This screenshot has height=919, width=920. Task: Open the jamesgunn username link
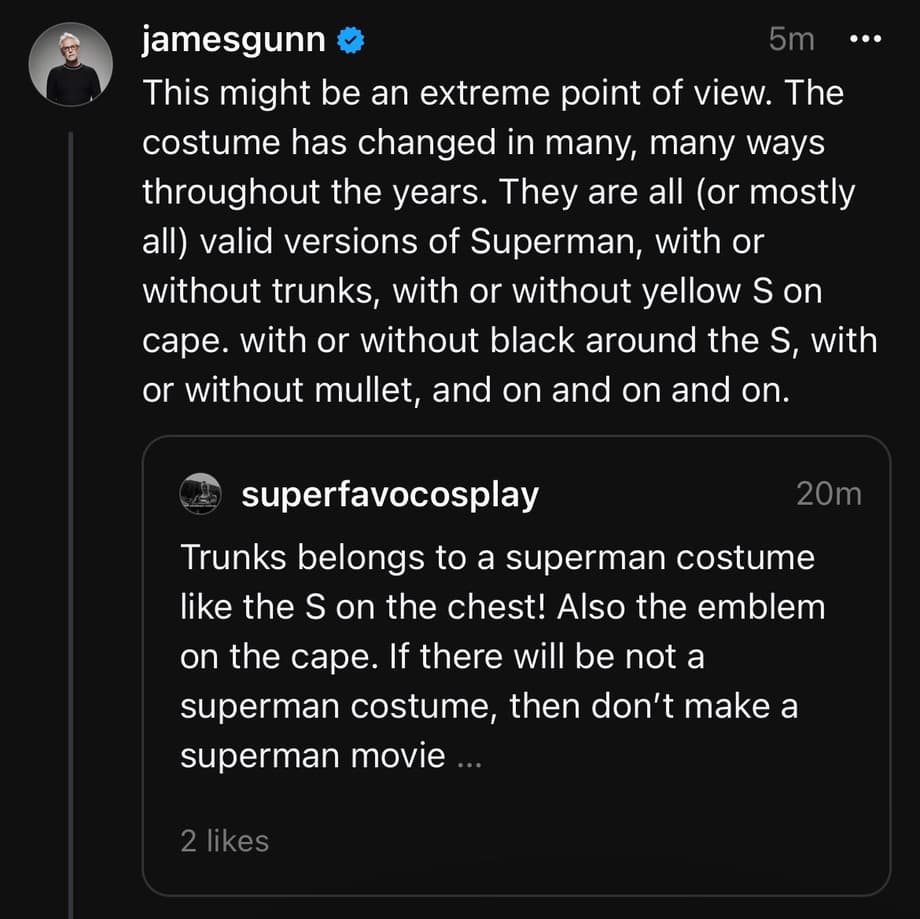(x=233, y=40)
